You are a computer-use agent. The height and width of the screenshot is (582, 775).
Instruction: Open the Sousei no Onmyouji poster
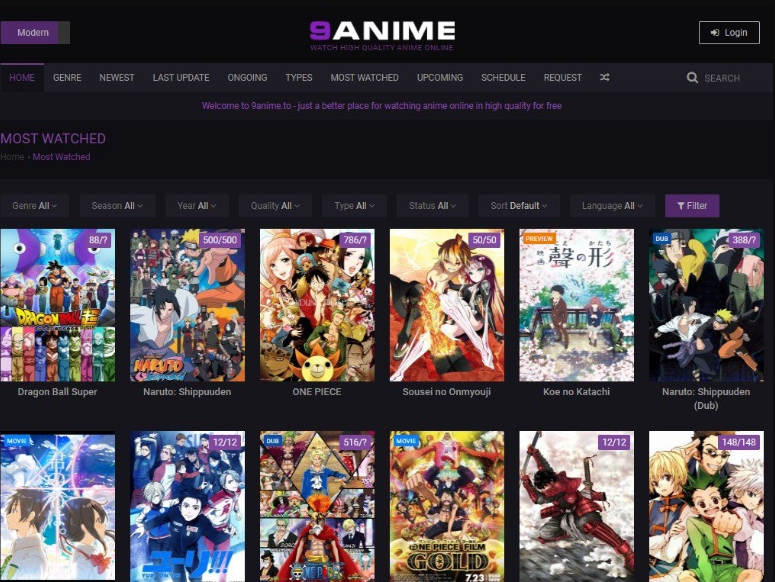coord(447,305)
